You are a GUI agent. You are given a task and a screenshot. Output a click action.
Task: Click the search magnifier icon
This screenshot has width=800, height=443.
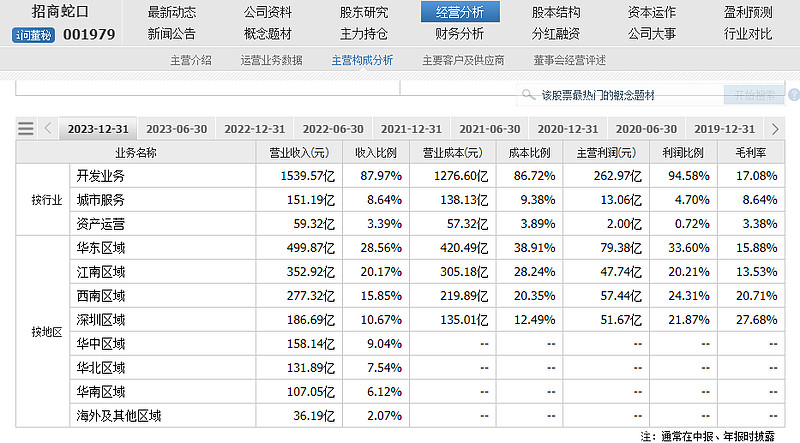coord(528,95)
